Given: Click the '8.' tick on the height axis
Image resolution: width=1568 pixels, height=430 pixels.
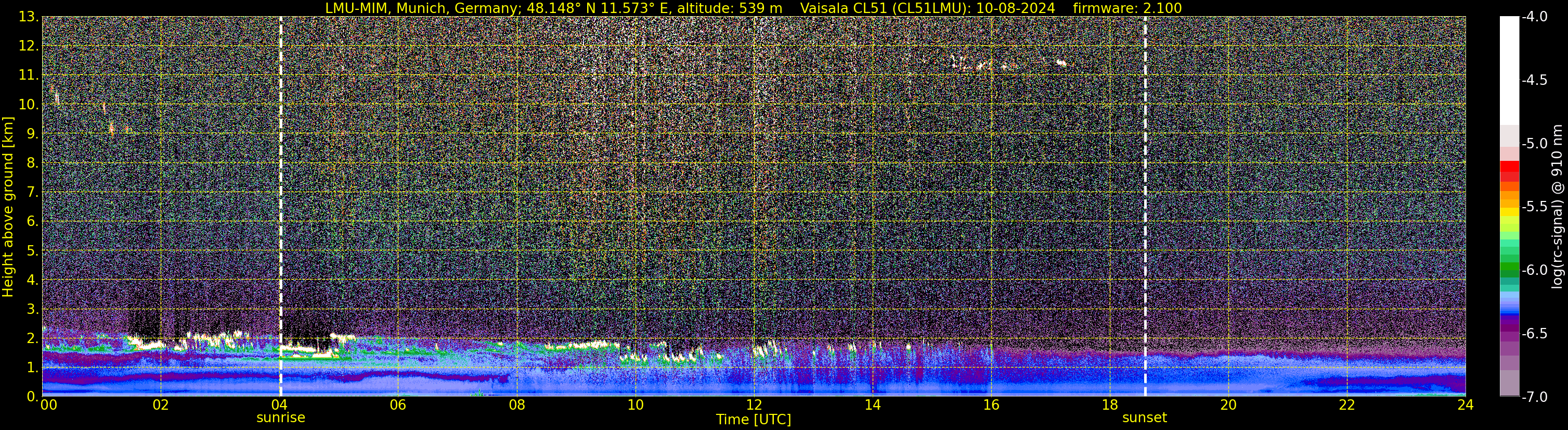Looking at the screenshot, I should (32, 162).
